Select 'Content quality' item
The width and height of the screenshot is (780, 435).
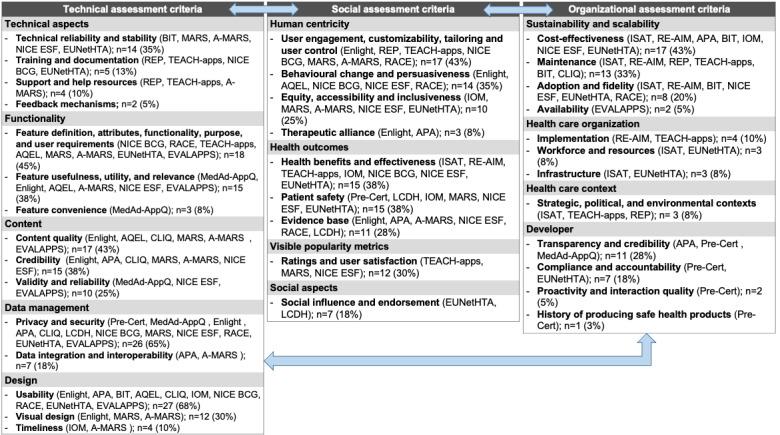49,238
